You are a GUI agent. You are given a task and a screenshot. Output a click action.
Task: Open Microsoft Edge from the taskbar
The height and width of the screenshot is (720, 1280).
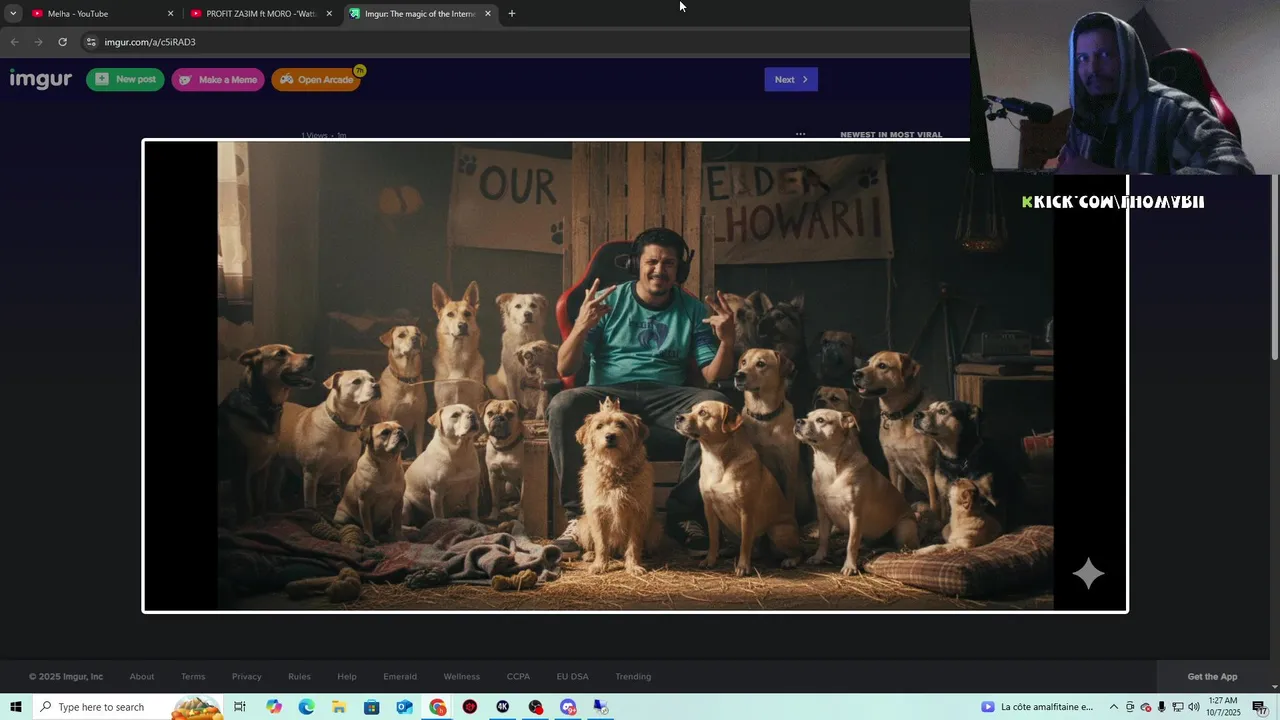pyautogui.click(x=306, y=707)
